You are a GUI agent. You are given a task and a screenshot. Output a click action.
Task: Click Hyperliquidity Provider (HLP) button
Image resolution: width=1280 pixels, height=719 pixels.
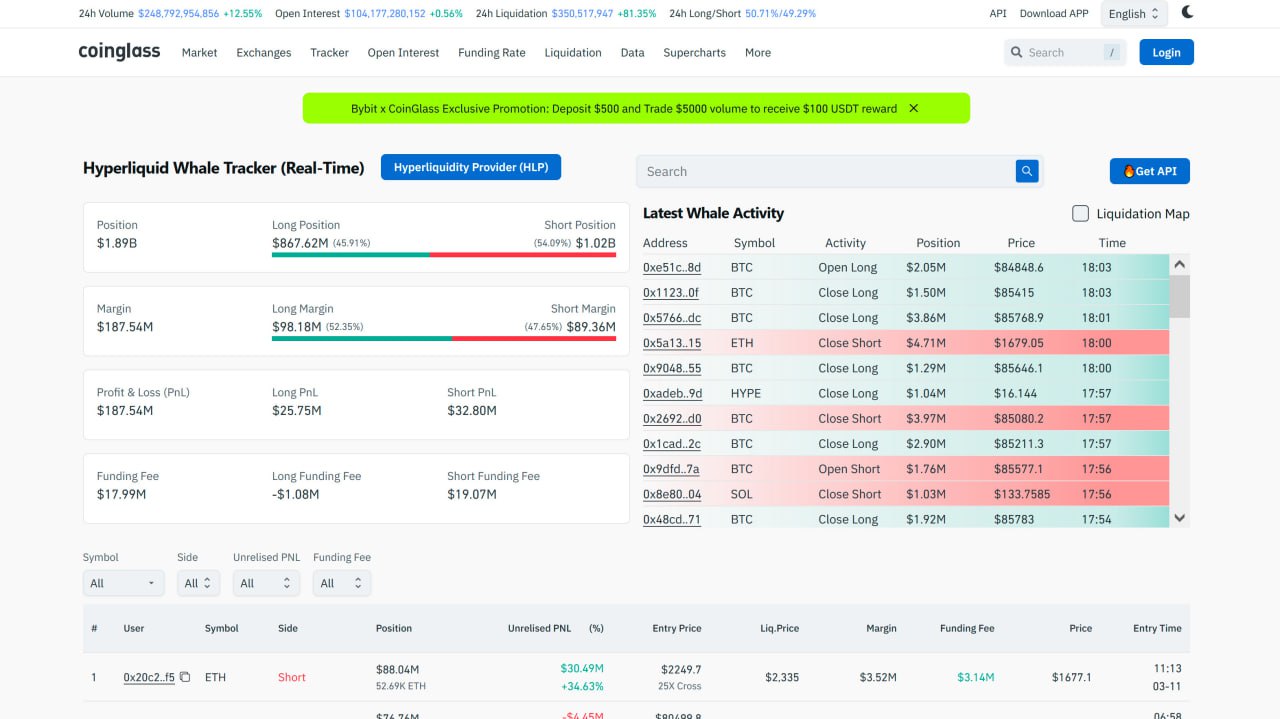tap(471, 167)
